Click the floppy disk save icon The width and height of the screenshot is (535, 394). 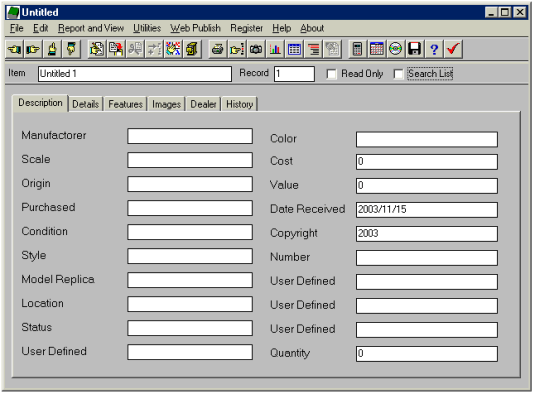tap(415, 49)
